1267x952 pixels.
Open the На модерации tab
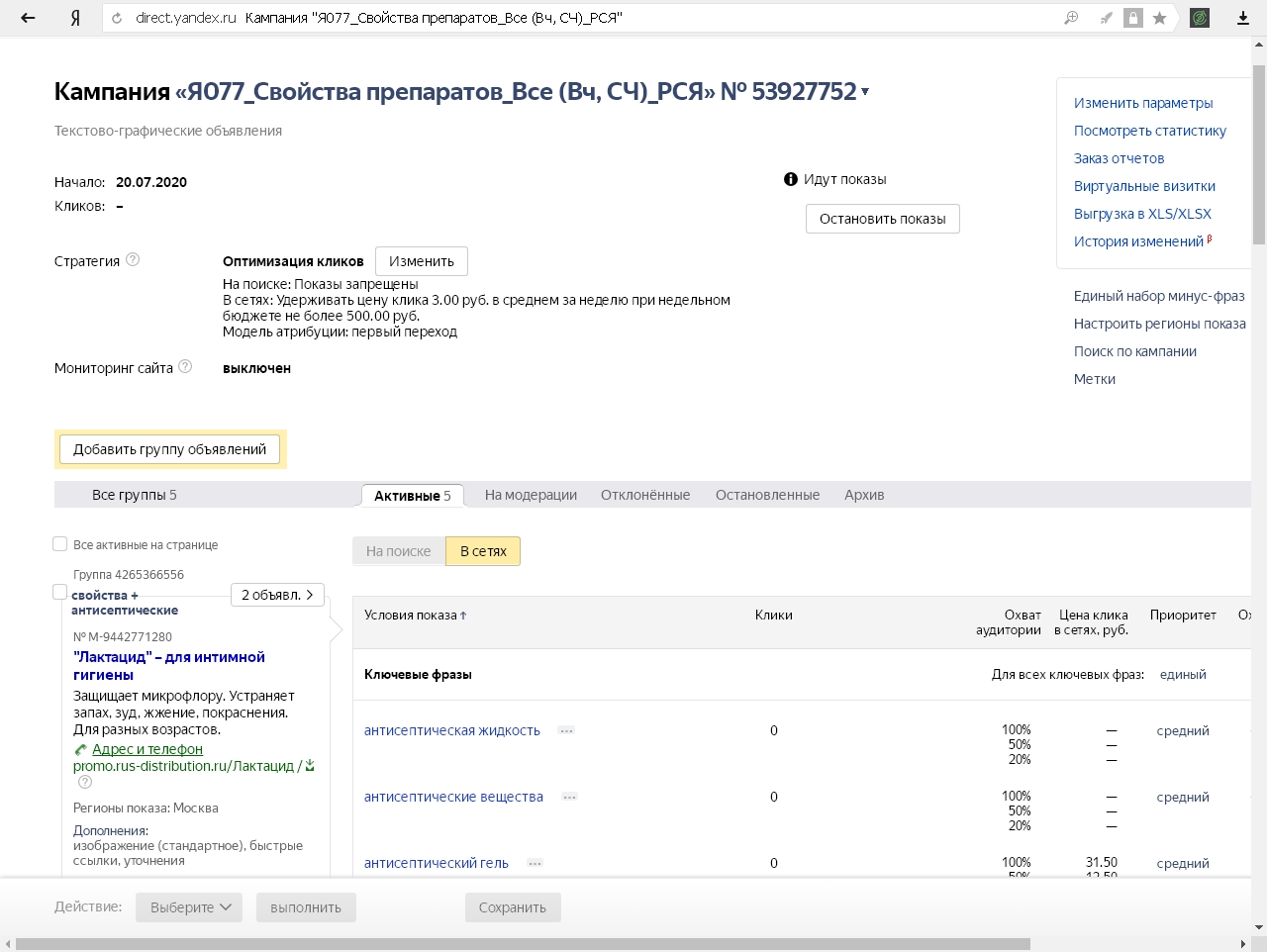[531, 495]
